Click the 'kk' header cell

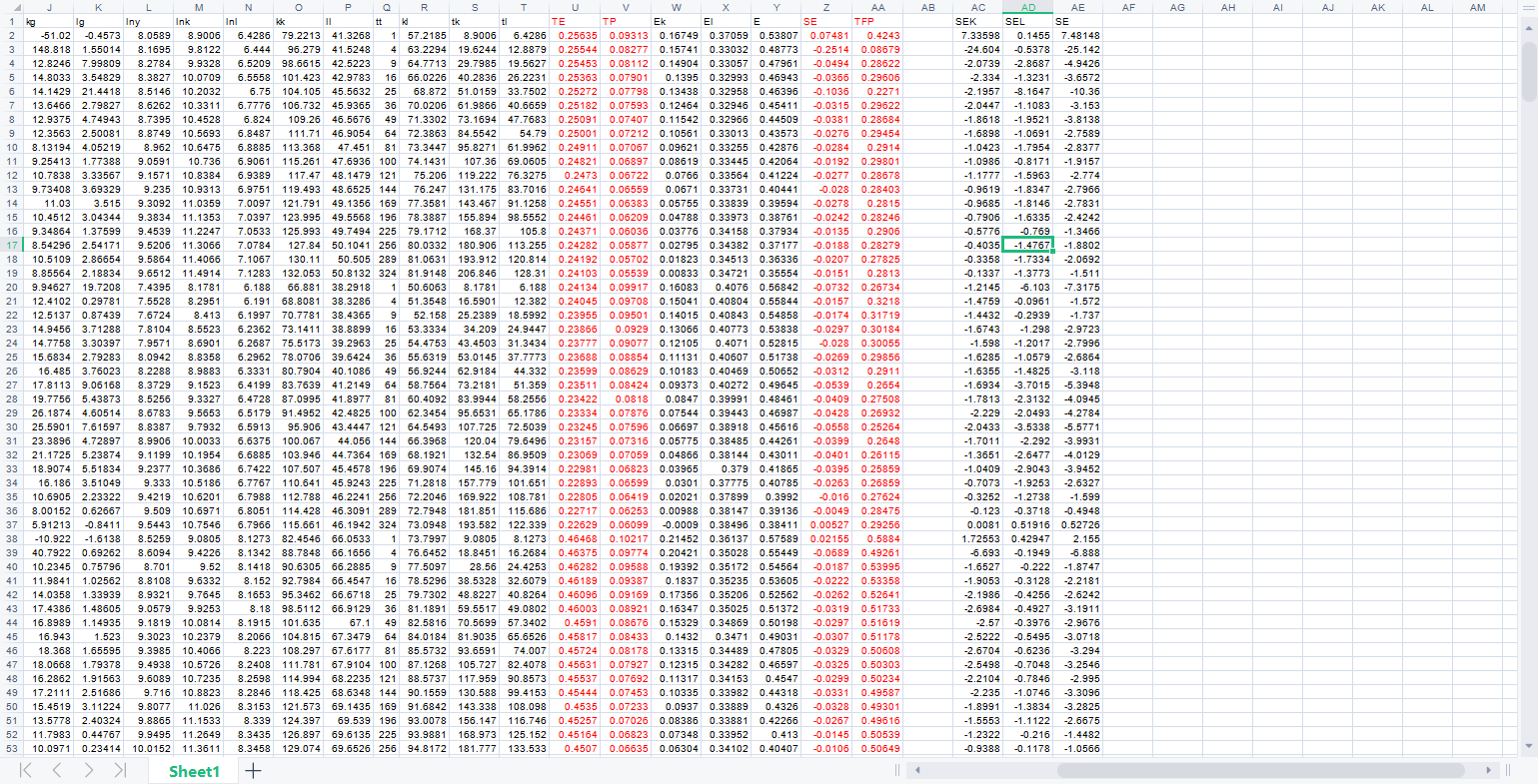[298, 21]
